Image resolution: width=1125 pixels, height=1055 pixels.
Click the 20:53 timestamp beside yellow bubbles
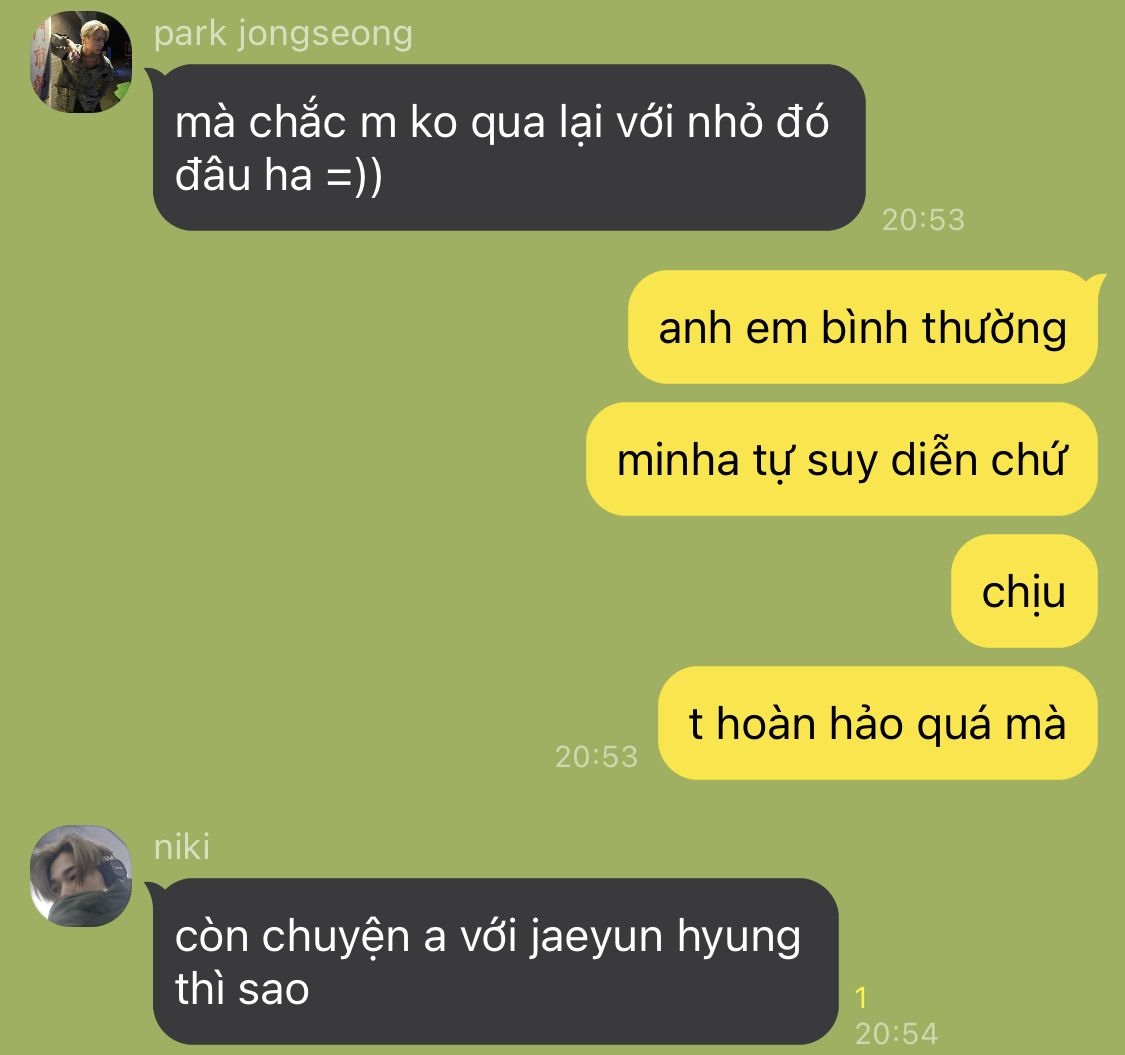(x=596, y=756)
